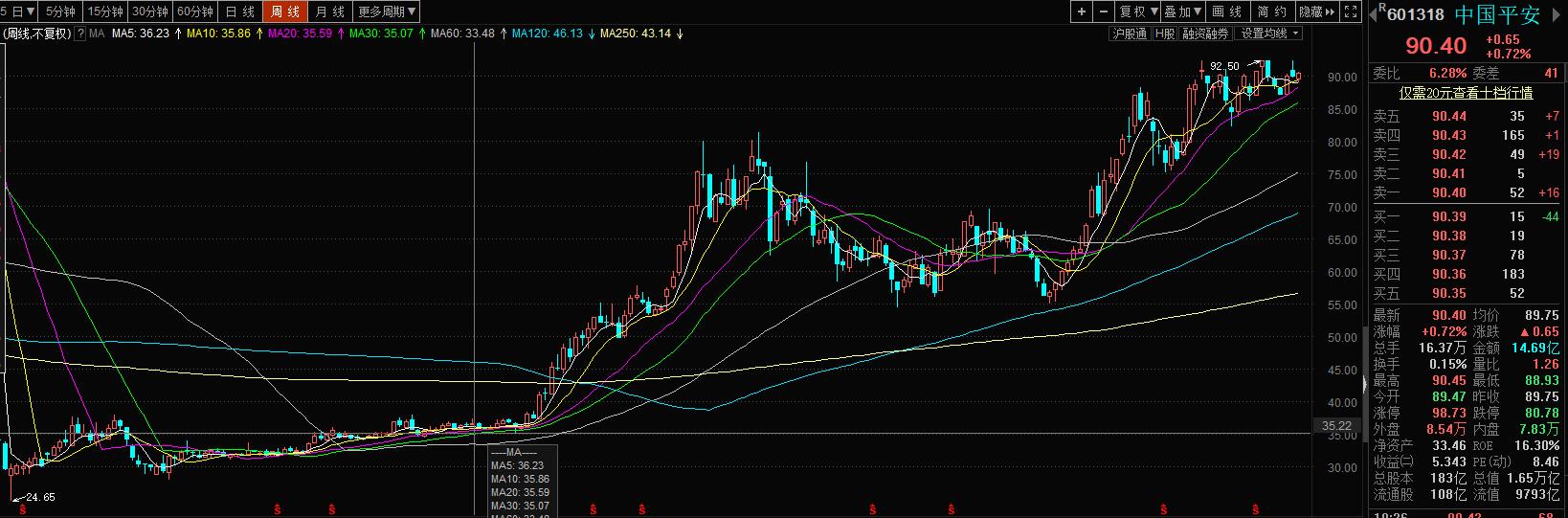Click the stock name 中国平安
Image resolution: width=1568 pixels, height=518 pixels.
[1498, 14]
